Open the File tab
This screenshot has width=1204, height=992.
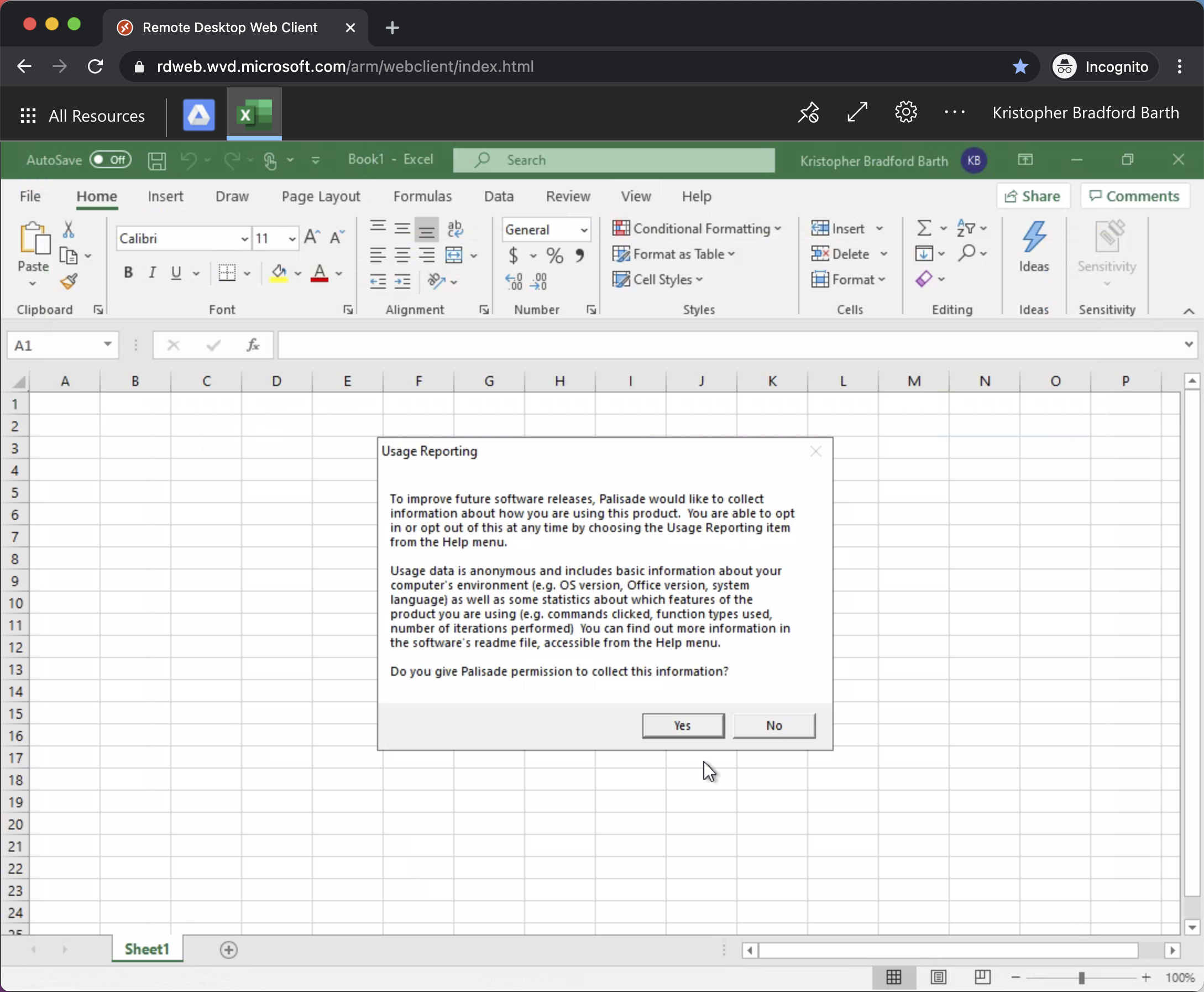[30, 196]
